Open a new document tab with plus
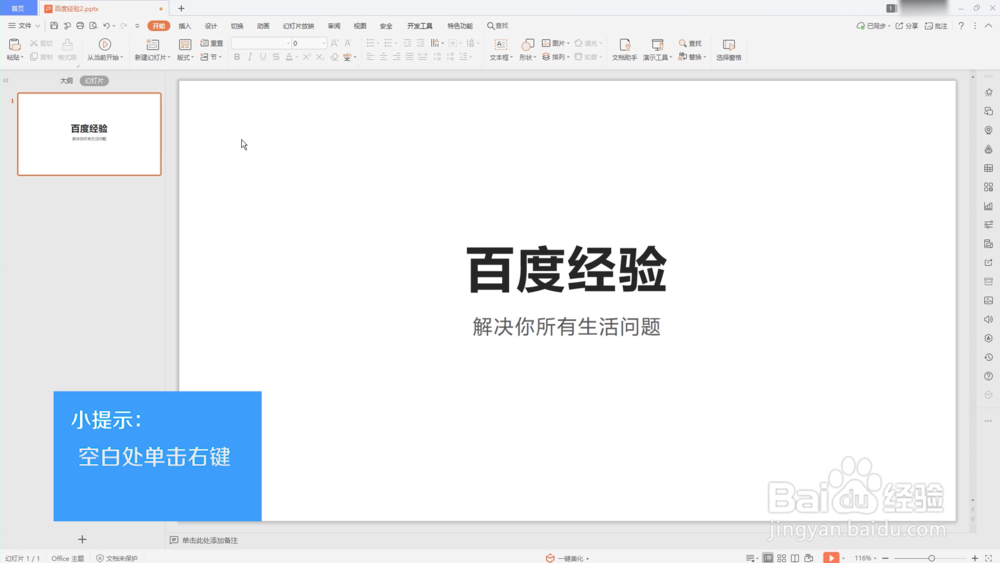This screenshot has width=1000, height=563. coord(181,8)
